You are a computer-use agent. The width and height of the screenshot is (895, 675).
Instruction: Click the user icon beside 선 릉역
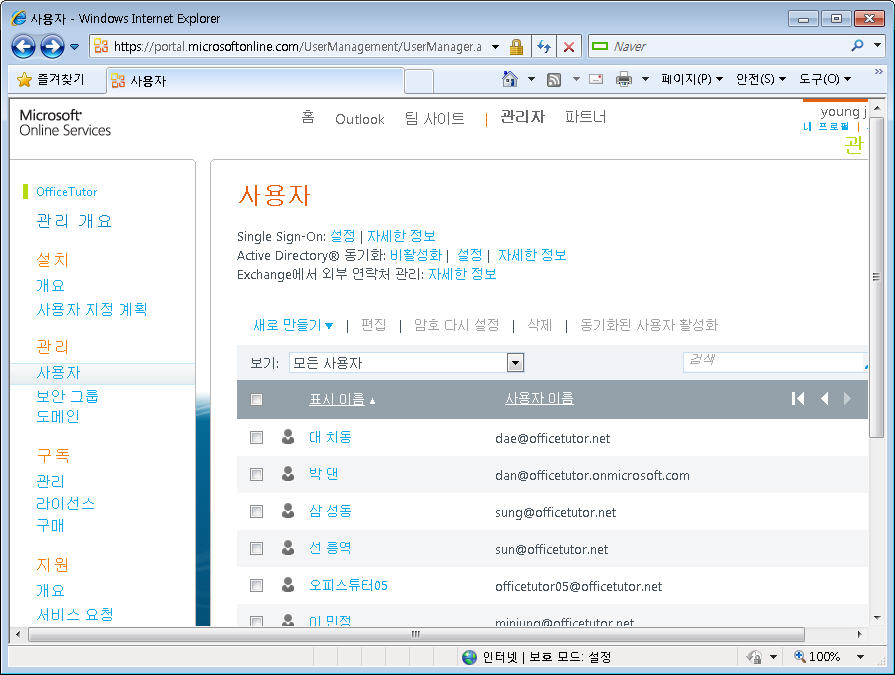click(x=288, y=548)
